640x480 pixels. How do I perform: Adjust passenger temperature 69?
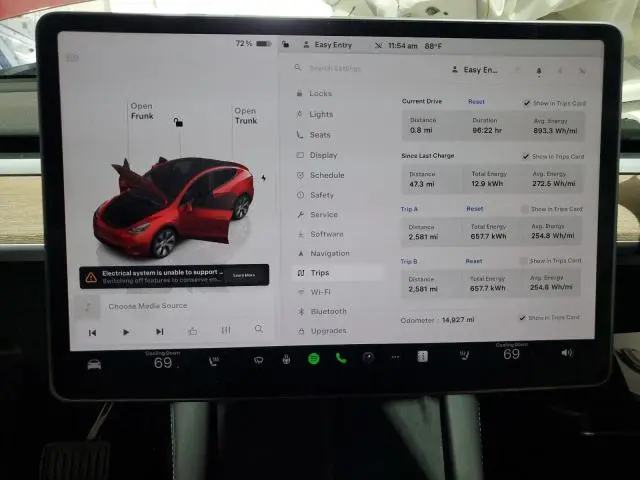[x=511, y=353]
